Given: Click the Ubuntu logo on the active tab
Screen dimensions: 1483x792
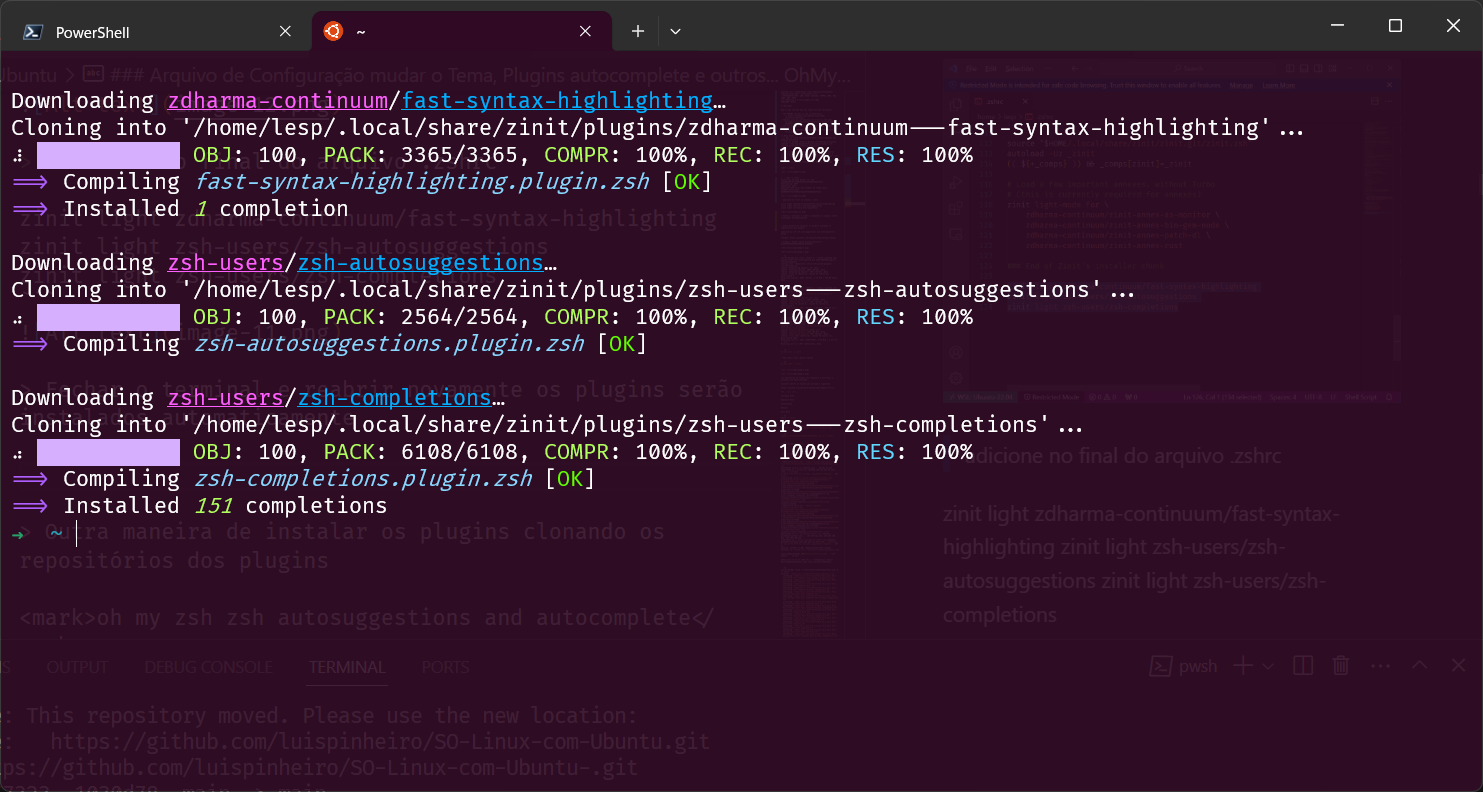Looking at the screenshot, I should click(333, 31).
